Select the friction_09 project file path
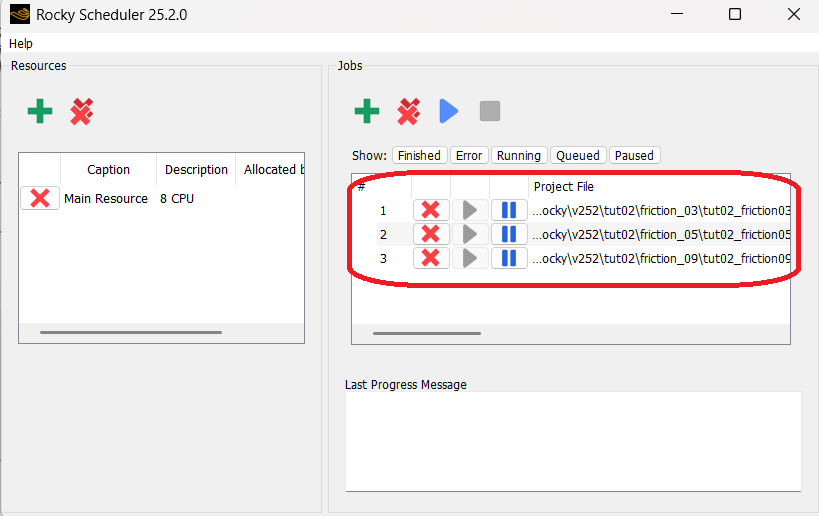The width and height of the screenshot is (819, 516). tap(661, 259)
